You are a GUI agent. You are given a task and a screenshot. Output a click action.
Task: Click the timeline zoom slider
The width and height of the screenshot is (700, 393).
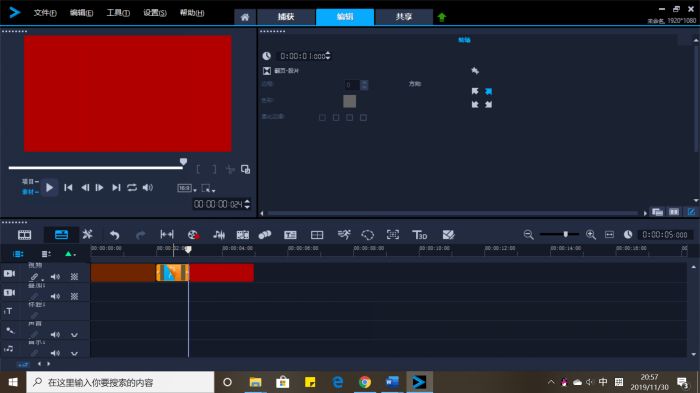coord(566,234)
